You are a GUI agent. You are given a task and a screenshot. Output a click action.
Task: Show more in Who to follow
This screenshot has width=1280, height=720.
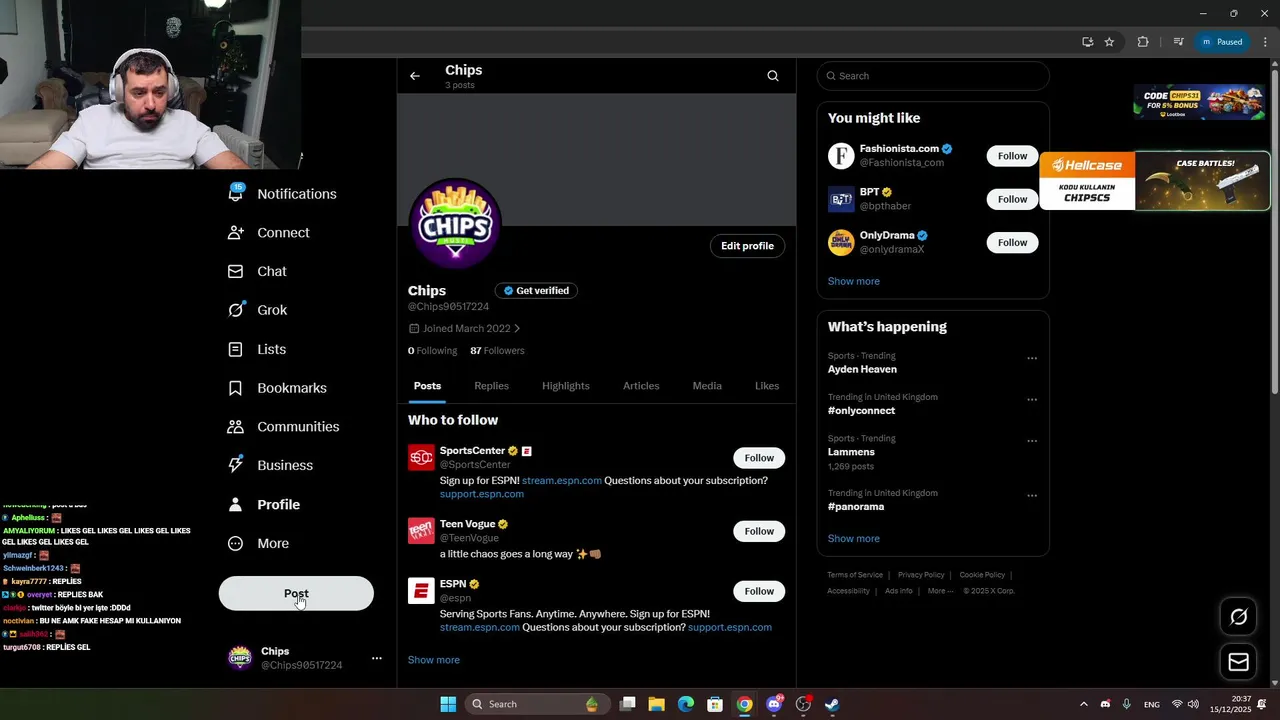(434, 660)
